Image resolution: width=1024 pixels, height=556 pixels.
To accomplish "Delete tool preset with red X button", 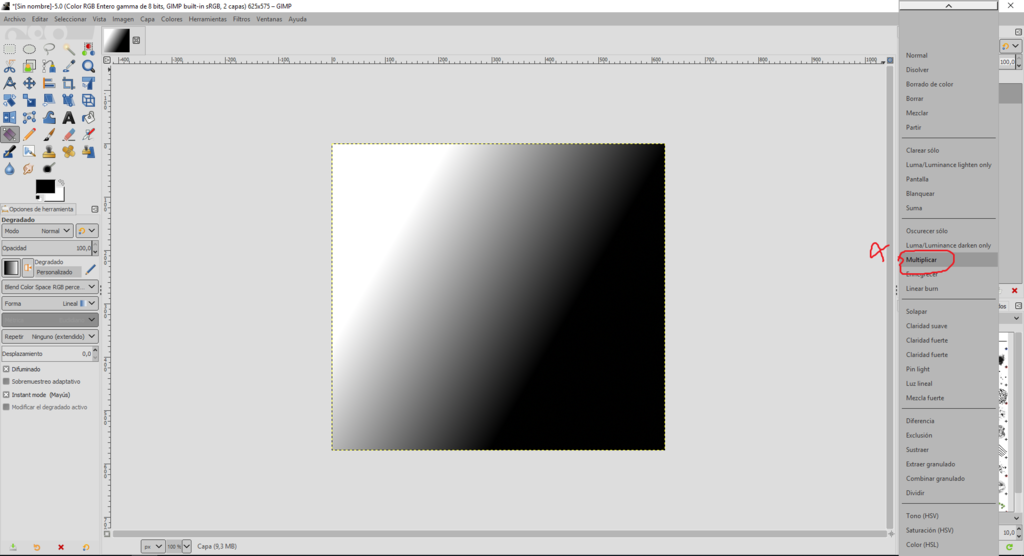I will (x=61, y=548).
